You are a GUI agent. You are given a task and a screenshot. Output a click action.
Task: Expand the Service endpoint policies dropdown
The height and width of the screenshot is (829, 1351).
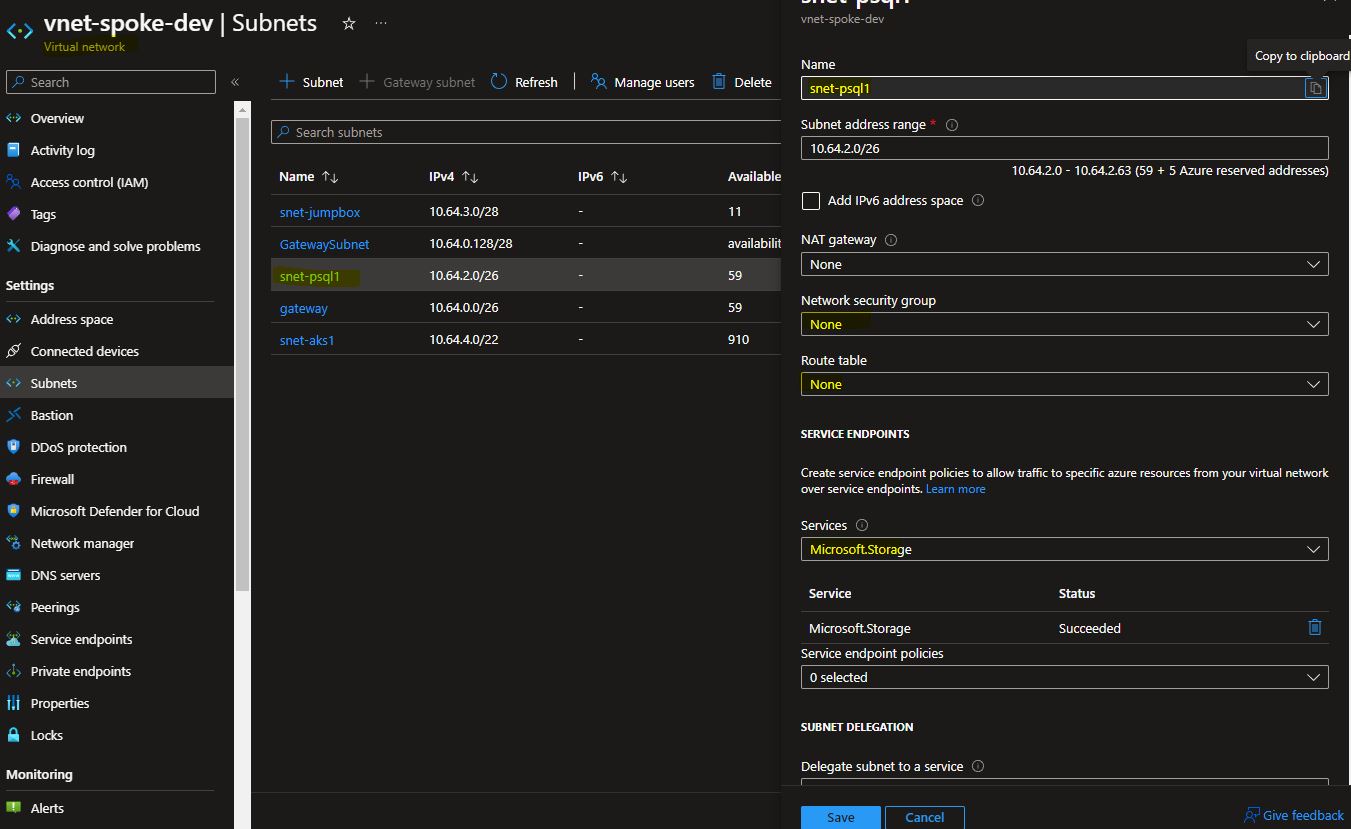point(1064,677)
